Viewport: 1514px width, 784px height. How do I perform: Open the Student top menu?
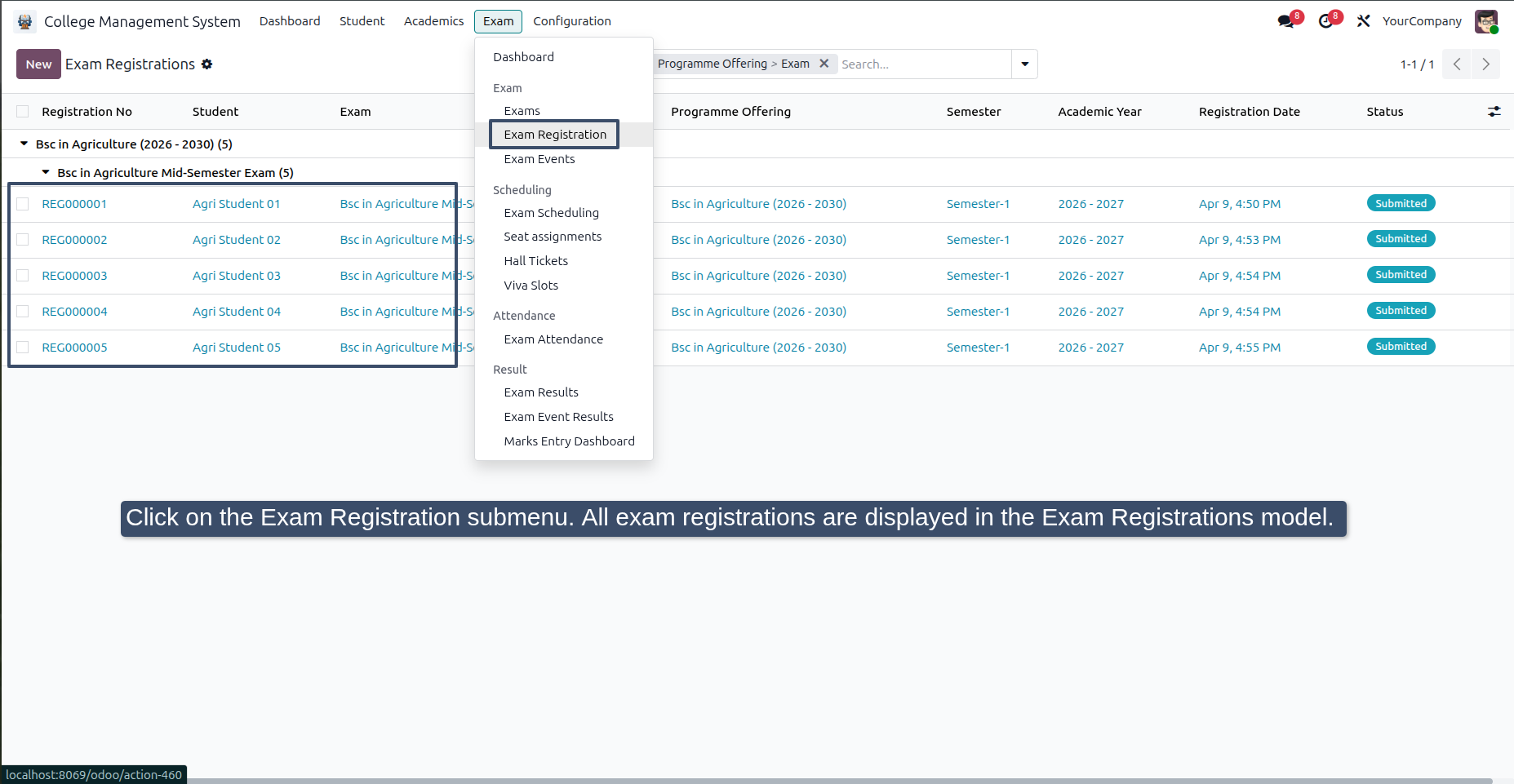(x=362, y=21)
